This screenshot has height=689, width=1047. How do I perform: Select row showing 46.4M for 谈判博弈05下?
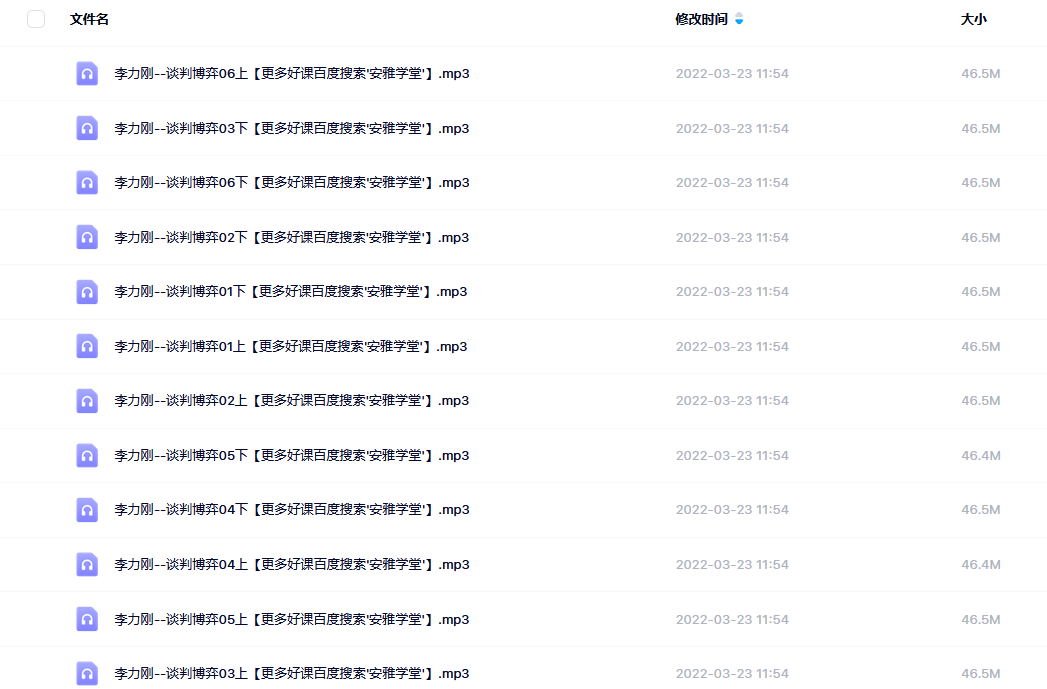(x=524, y=455)
